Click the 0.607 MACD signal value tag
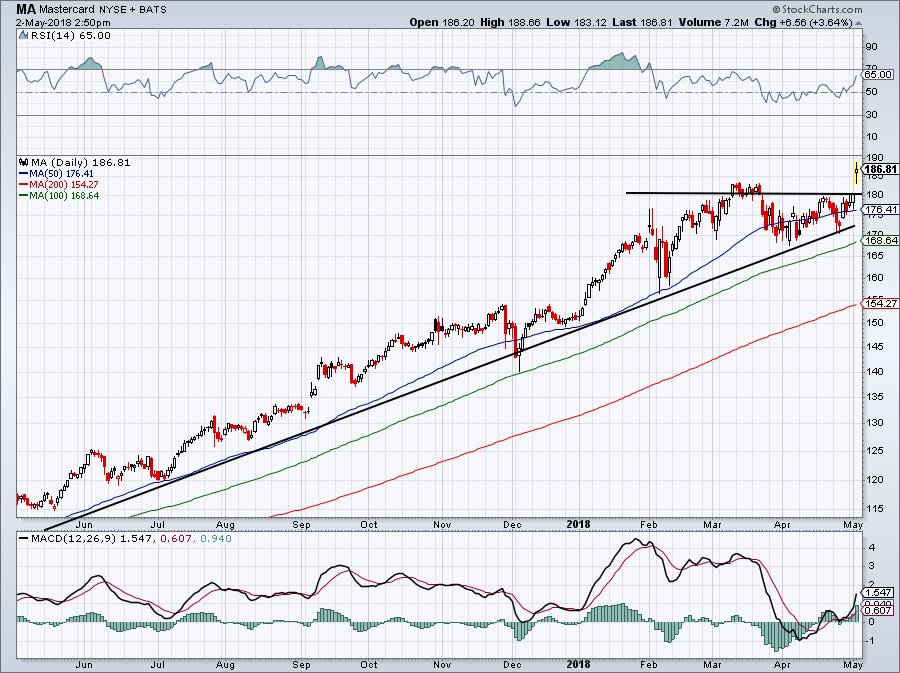 [x=879, y=612]
